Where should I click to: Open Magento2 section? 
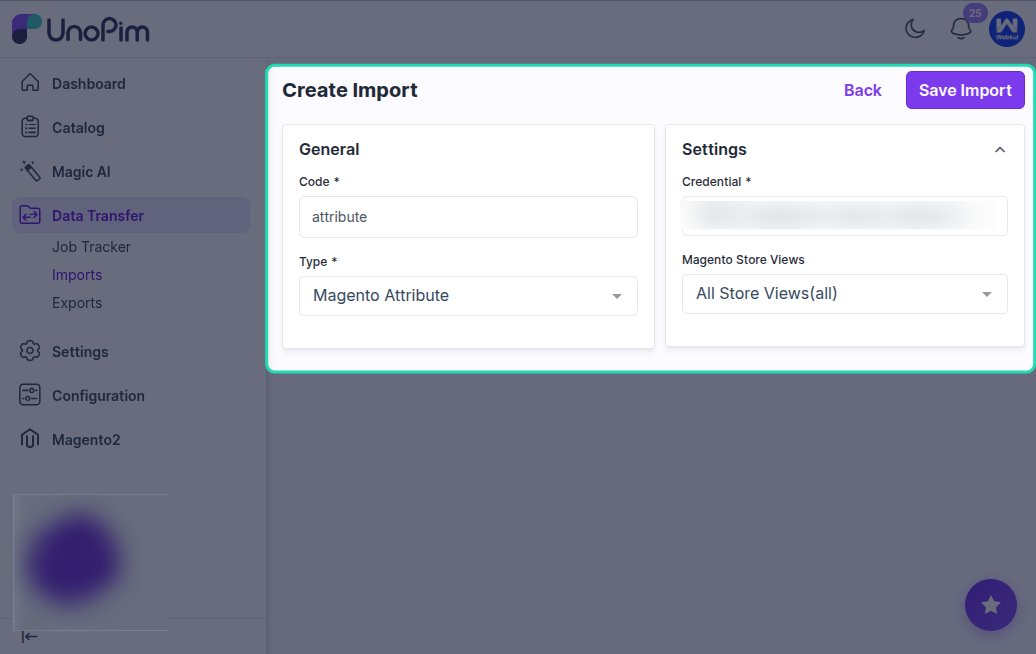coord(86,440)
